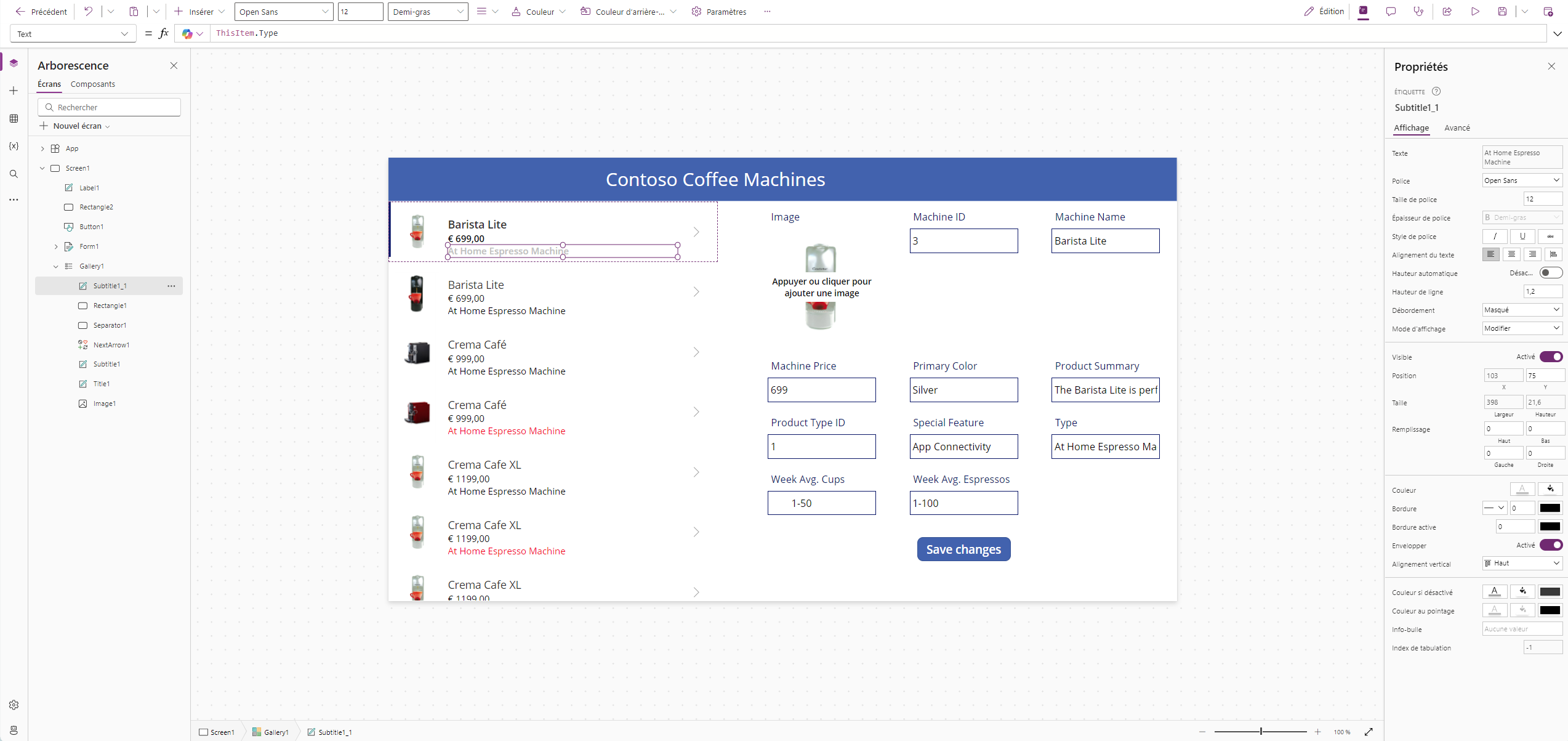Open the Couleur text color button
1568x741 pixels.
(x=539, y=12)
